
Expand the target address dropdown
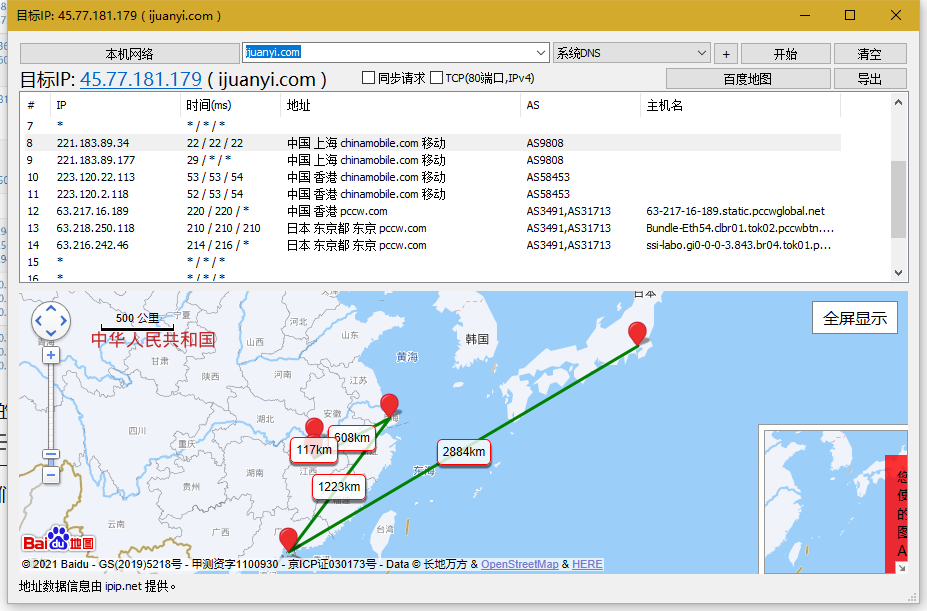[542, 53]
